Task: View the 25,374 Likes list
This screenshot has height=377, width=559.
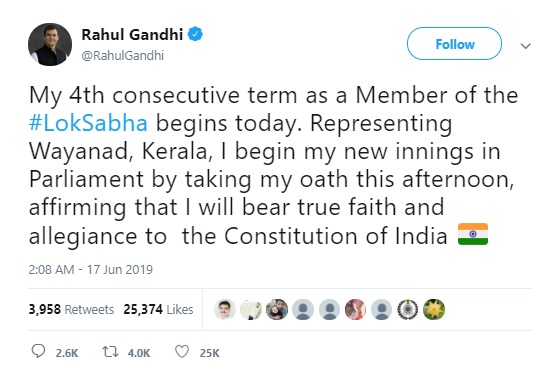Action: point(158,309)
